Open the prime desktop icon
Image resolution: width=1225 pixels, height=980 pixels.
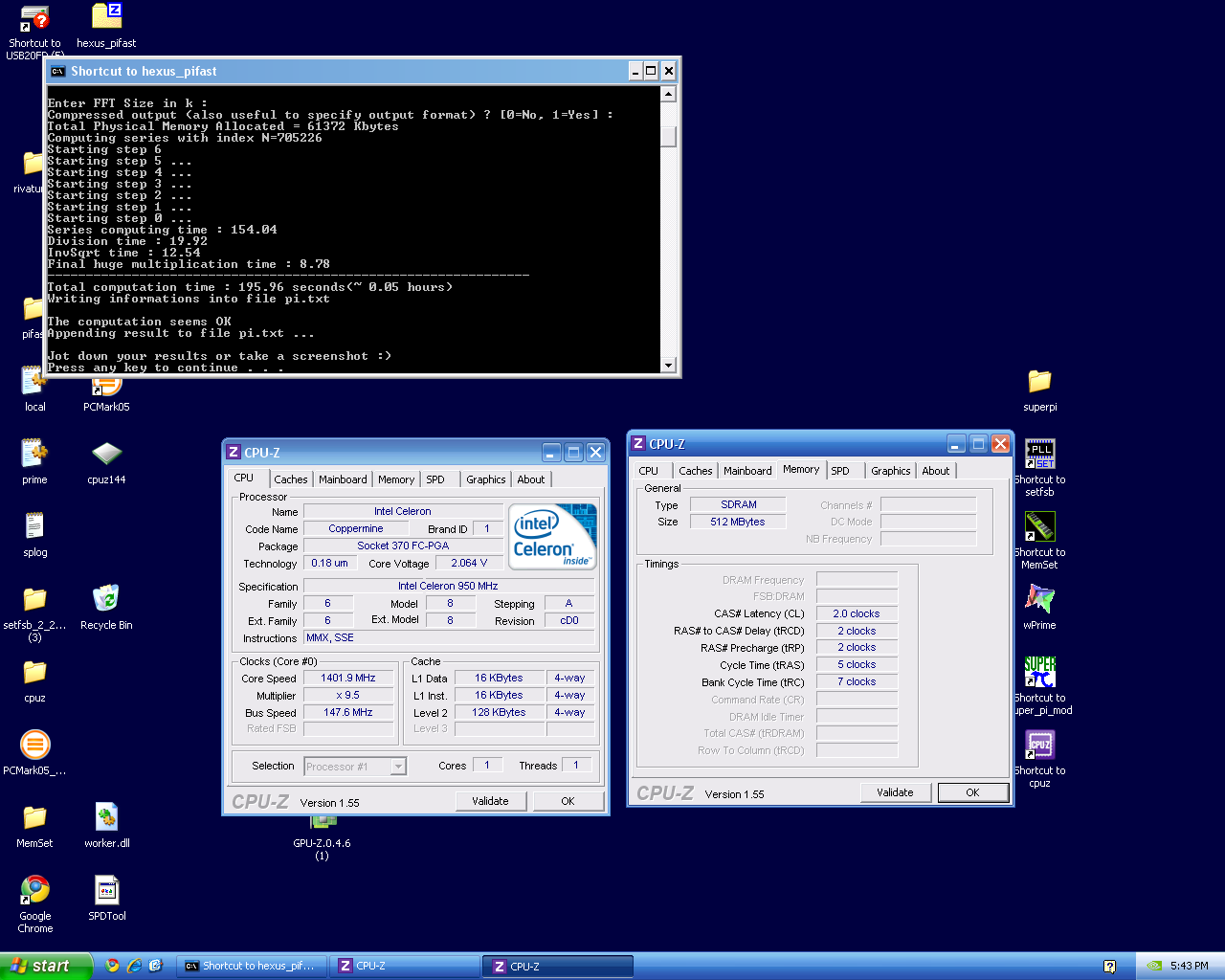tap(34, 453)
